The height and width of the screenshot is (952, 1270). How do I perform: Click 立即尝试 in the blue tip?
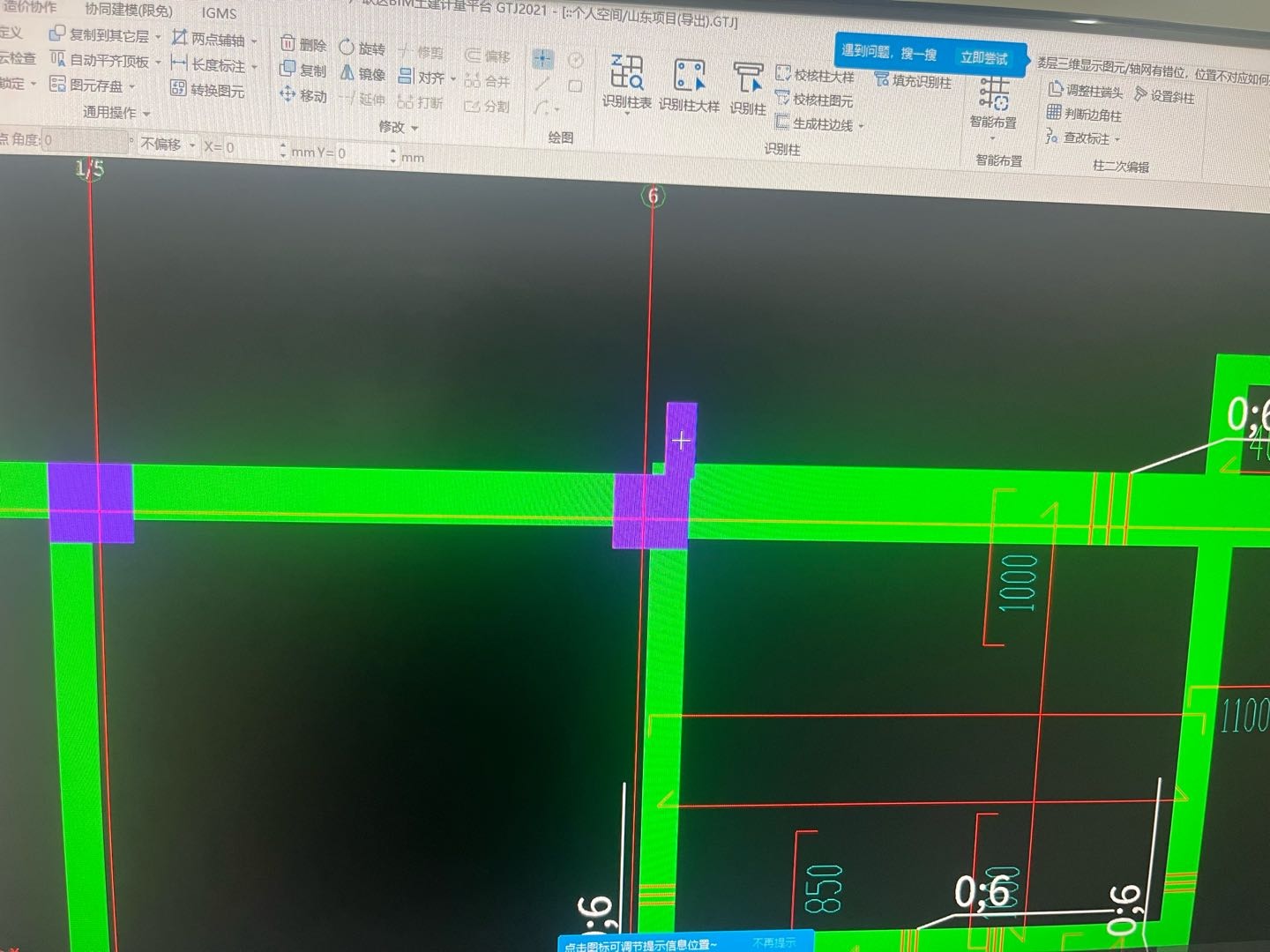coord(983,58)
